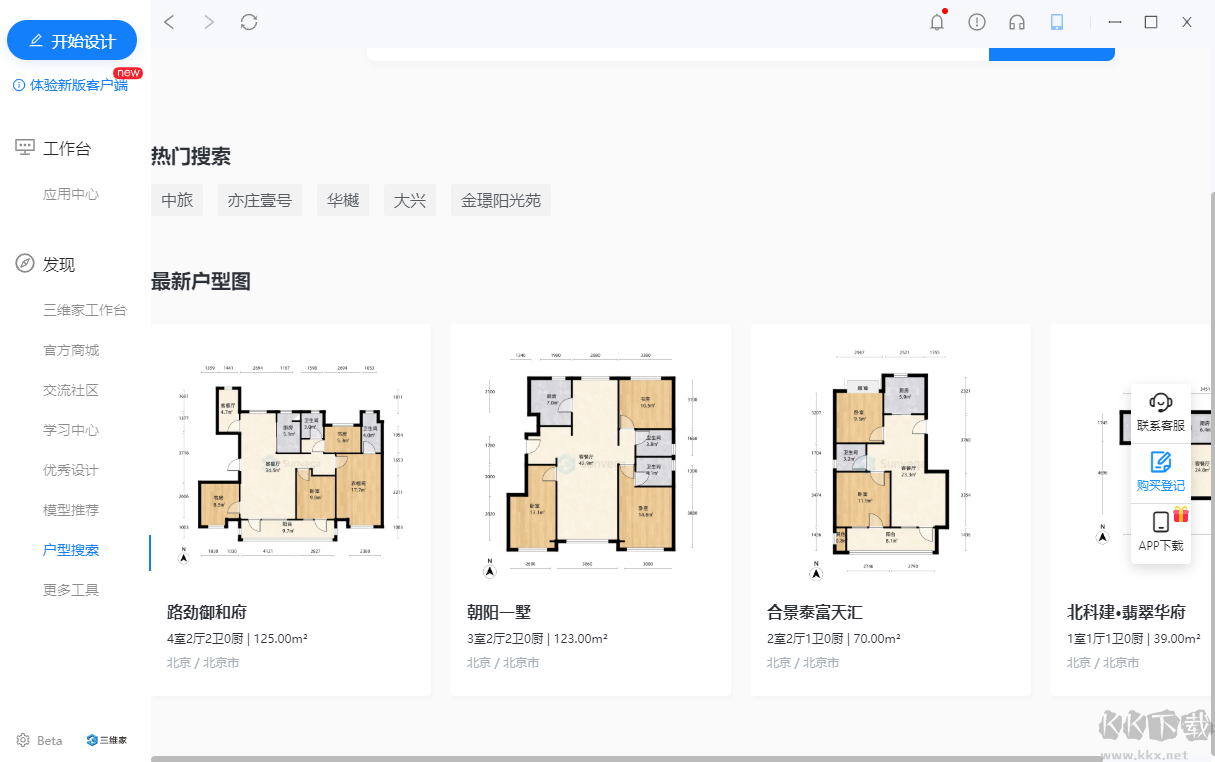Screen dimensions: 1215x762
Task: Search the hot tag 金璟阳光苑
Action: point(500,199)
